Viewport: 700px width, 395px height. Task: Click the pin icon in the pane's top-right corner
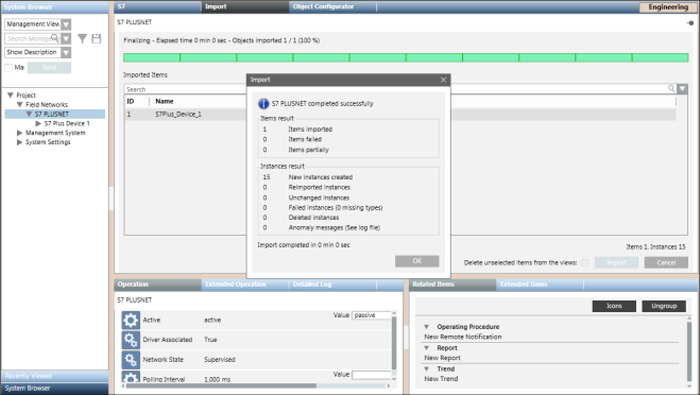click(x=690, y=23)
